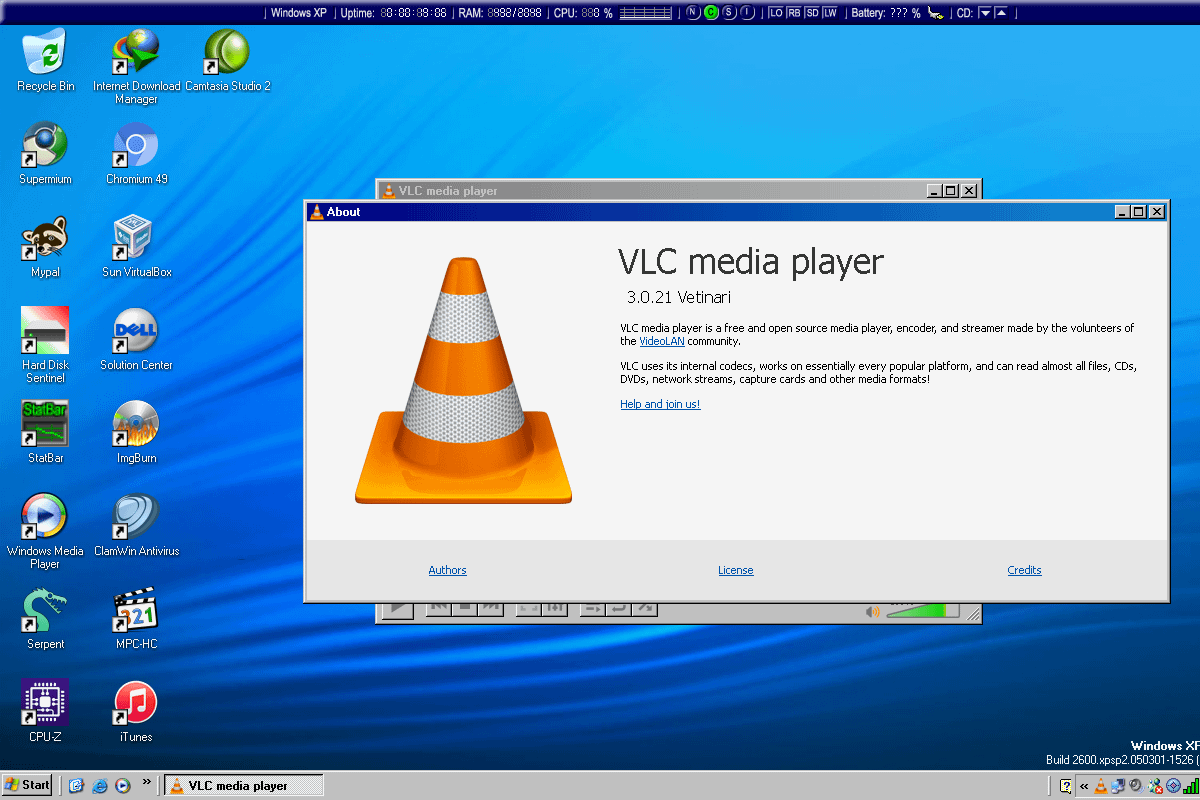Click the Mypal raccoon icon

(45, 246)
